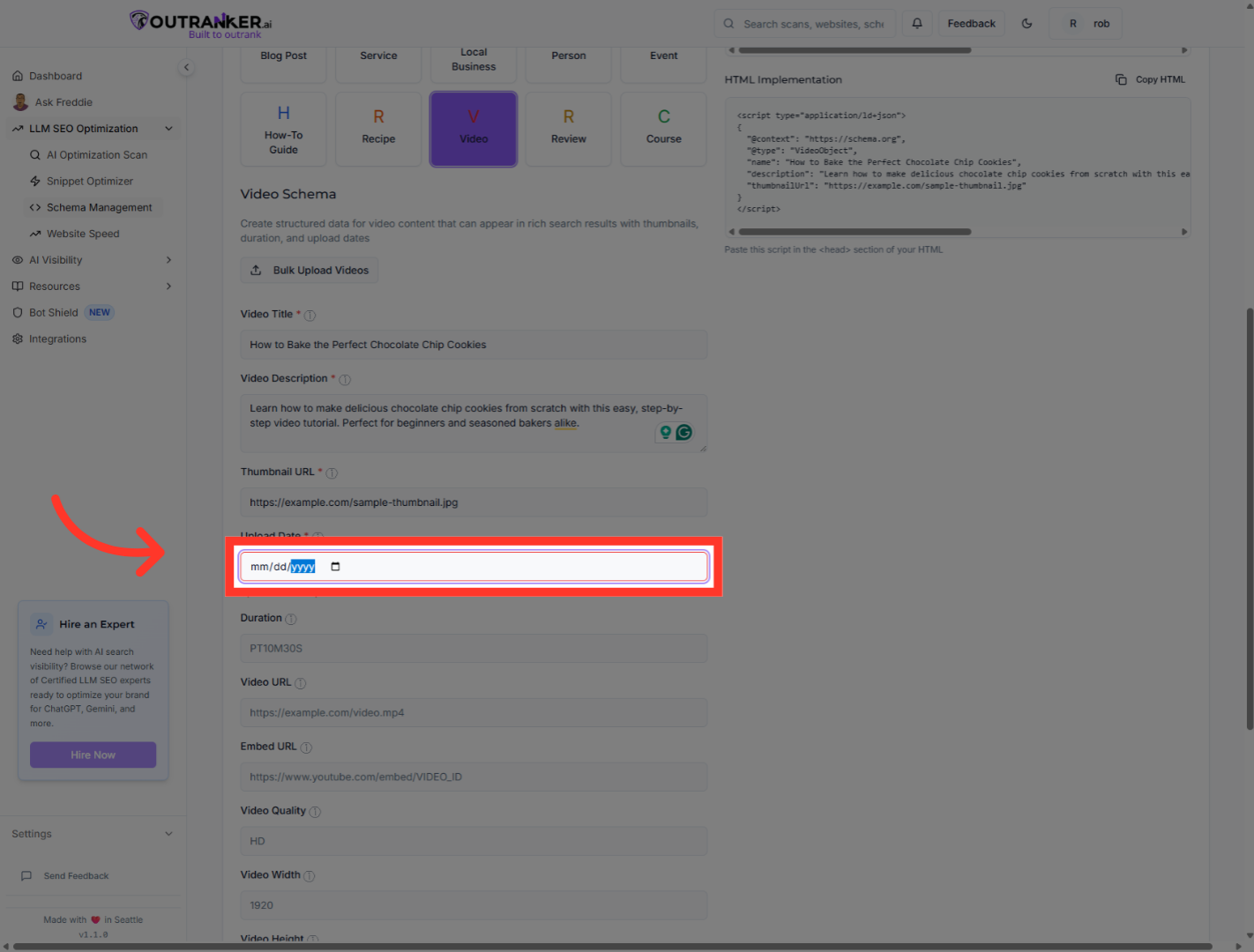Image resolution: width=1254 pixels, height=952 pixels.
Task: Select the Recipe schema type tab
Action: pyautogui.click(x=377, y=129)
